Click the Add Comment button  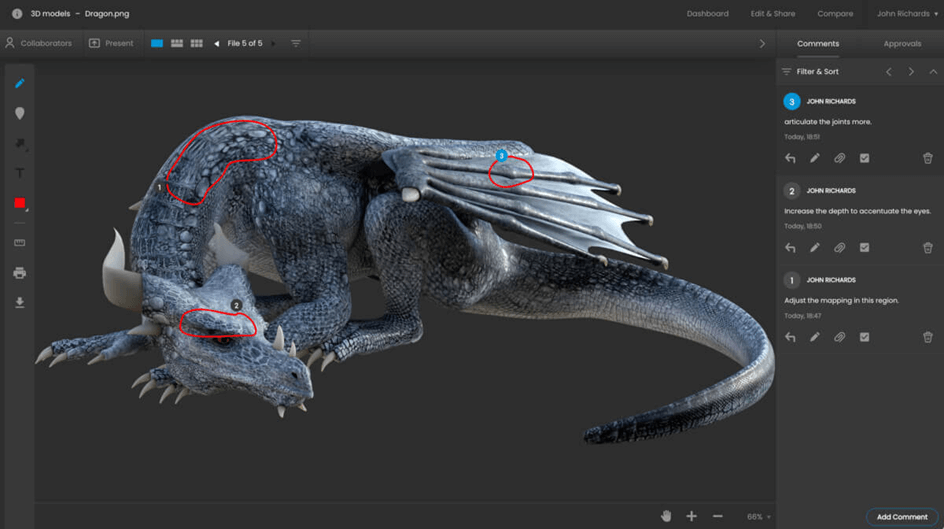click(902, 517)
